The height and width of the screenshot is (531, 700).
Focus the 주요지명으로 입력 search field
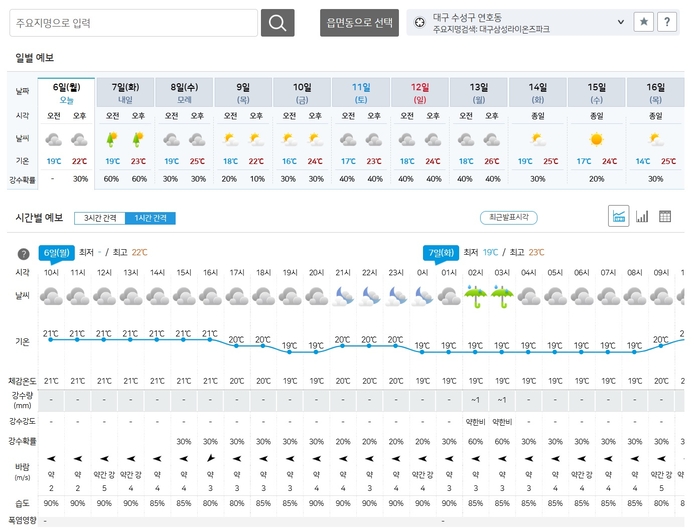[134, 23]
